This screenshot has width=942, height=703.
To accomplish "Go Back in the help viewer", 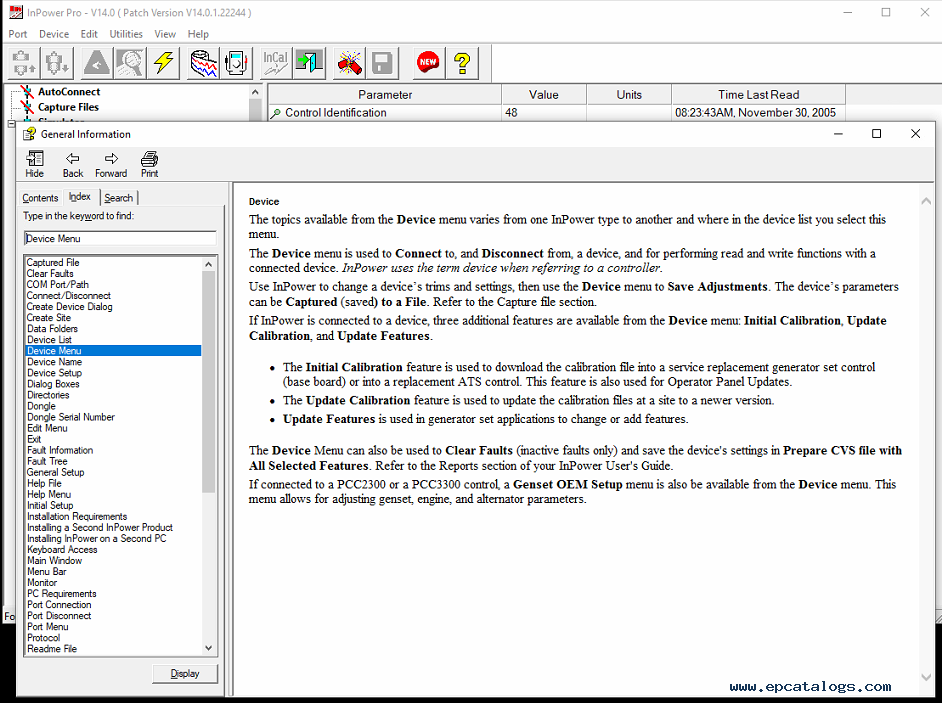I will pyautogui.click(x=73, y=164).
